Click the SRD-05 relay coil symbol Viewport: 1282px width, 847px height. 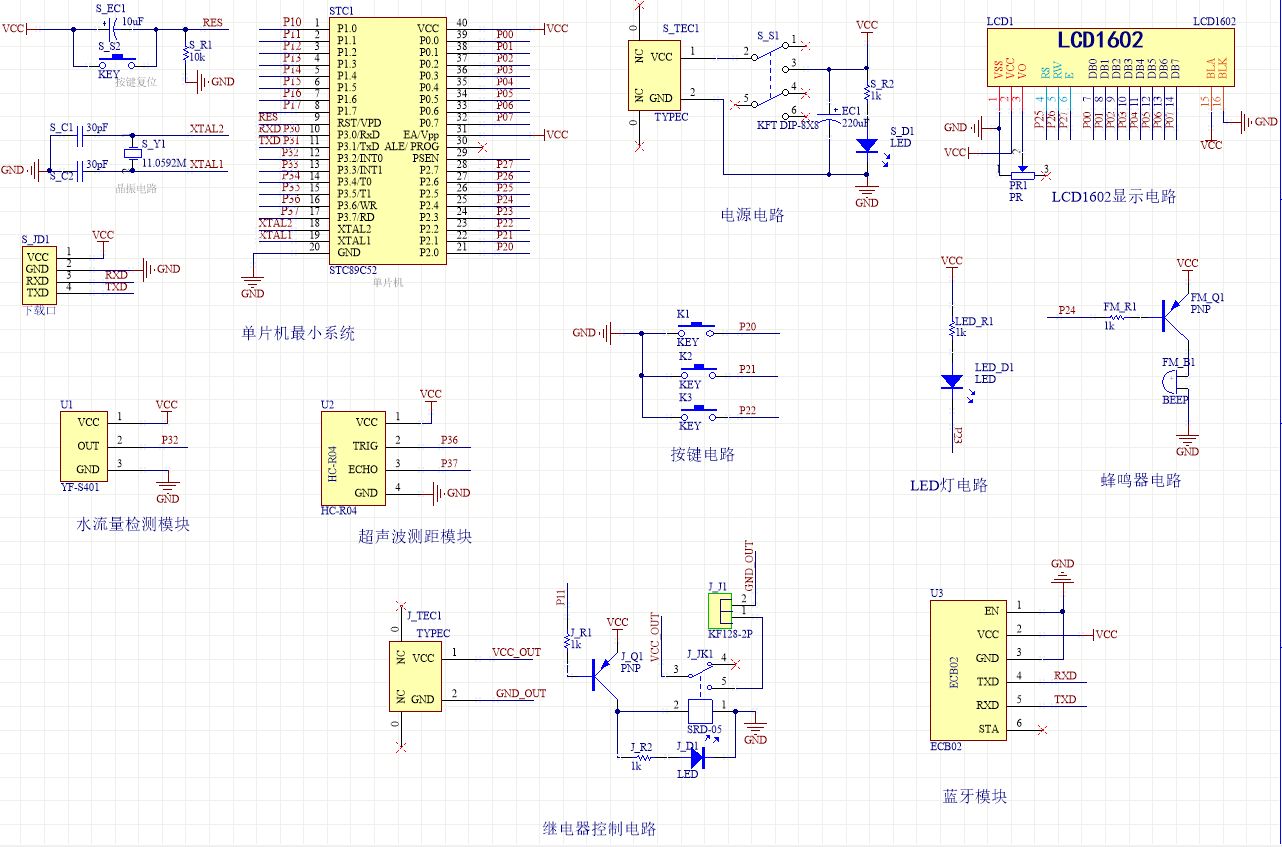coord(701,711)
